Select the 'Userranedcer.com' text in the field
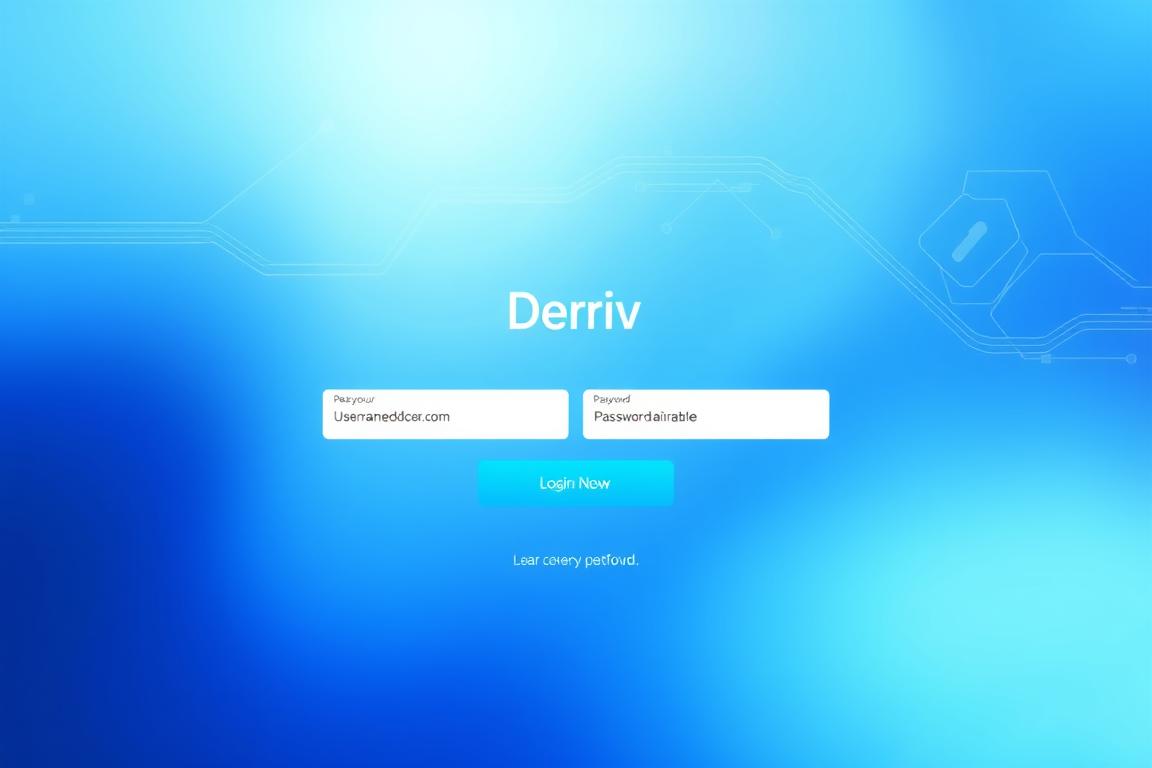Screen dimensions: 1152x768 click(392, 415)
